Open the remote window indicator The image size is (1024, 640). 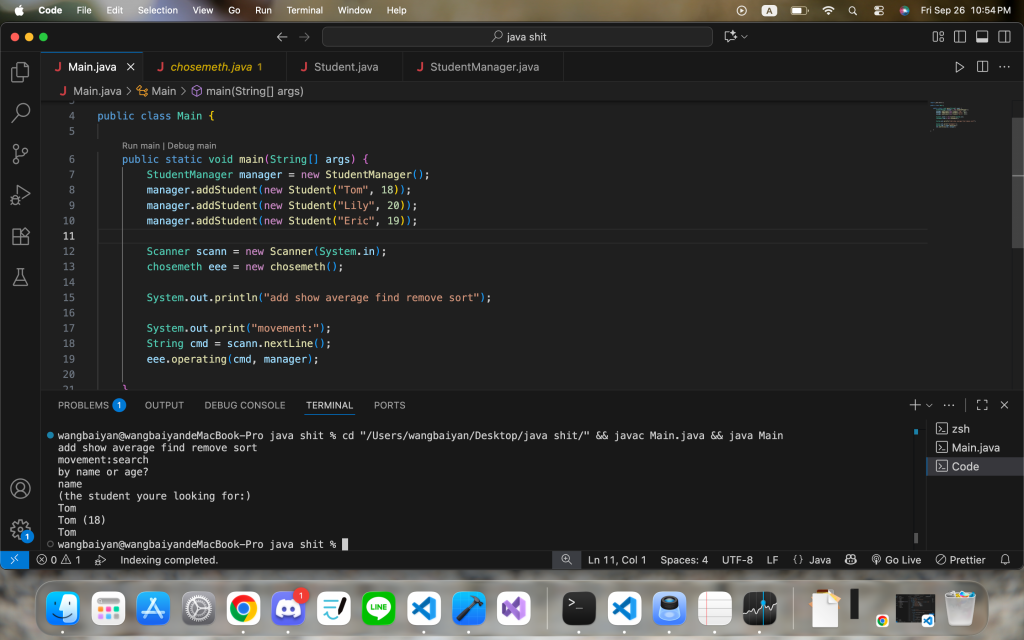14,560
